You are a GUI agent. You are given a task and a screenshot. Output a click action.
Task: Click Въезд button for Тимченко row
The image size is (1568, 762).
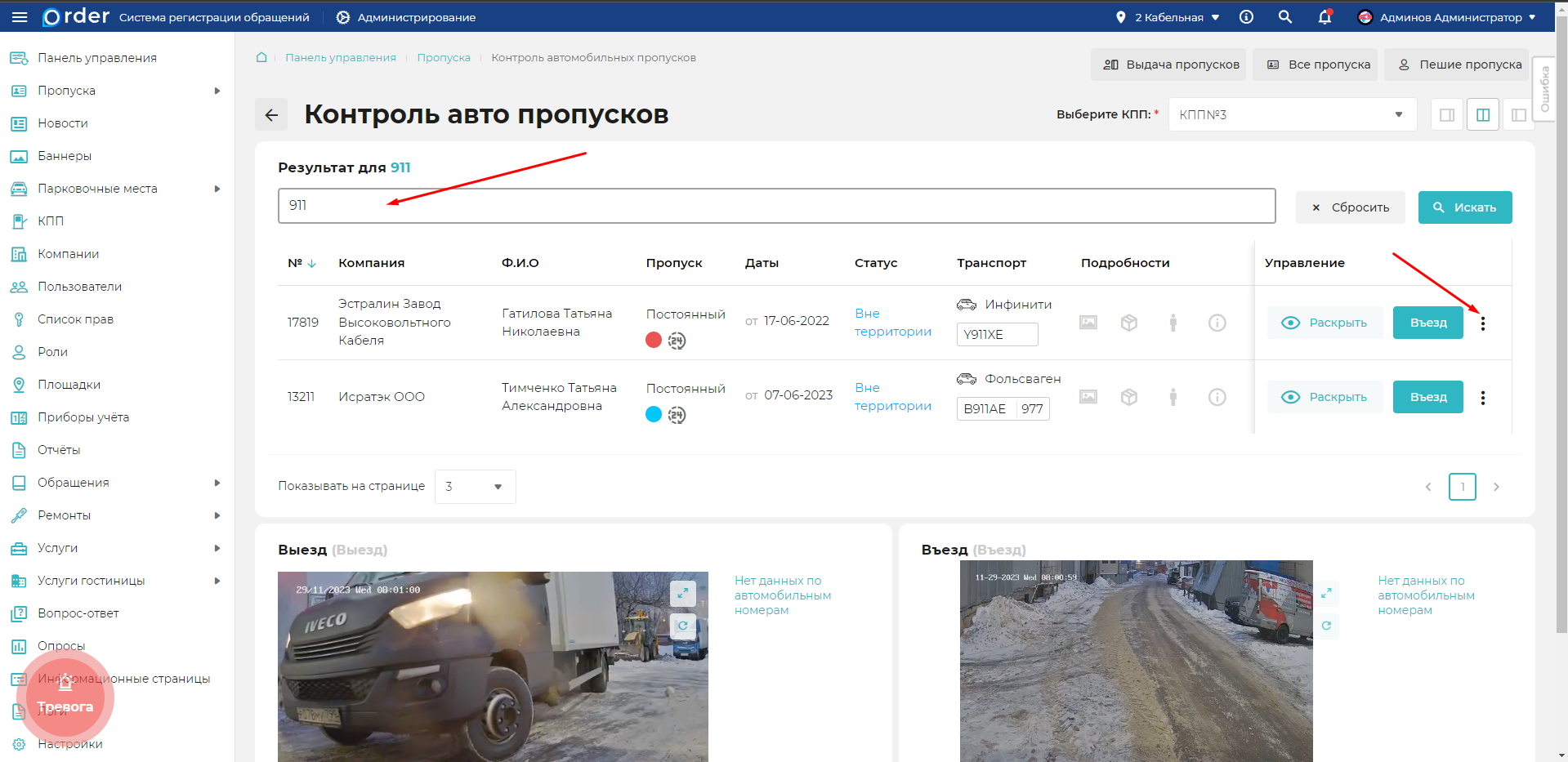click(1427, 397)
